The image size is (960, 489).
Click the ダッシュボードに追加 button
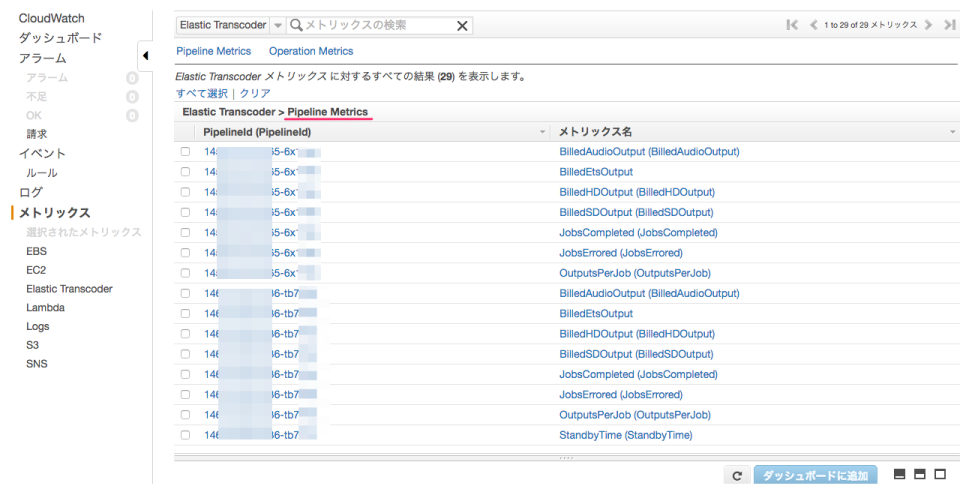(x=815, y=476)
